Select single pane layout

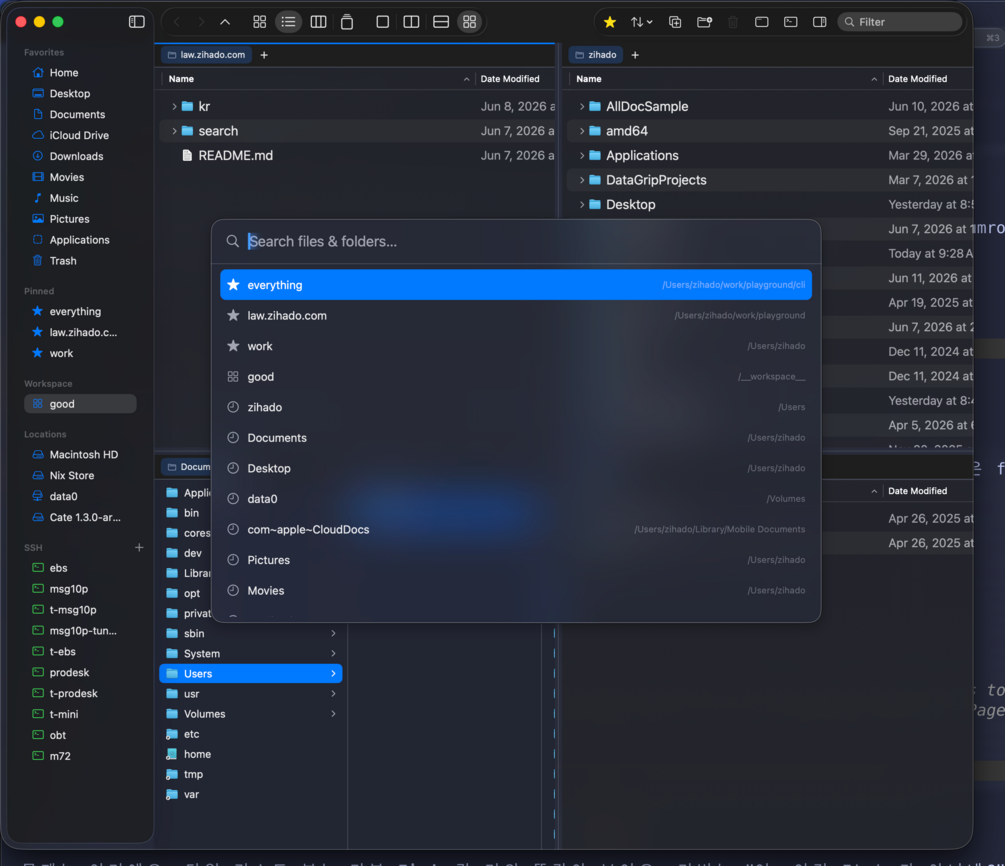coord(383,22)
